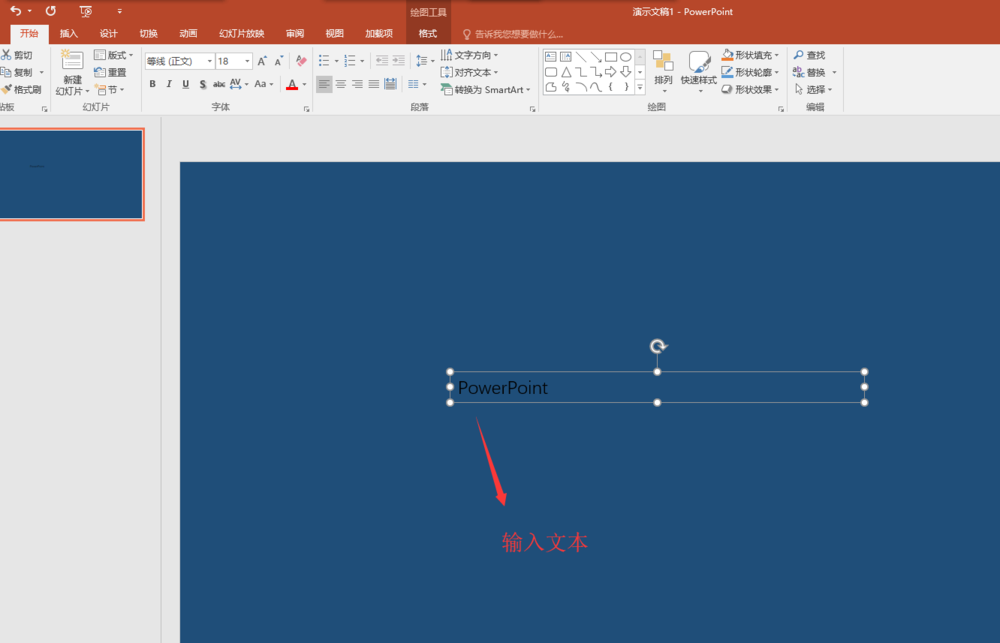This screenshot has height=643, width=1000.
Task: Select the Oval shape in gallery
Action: coord(626,57)
